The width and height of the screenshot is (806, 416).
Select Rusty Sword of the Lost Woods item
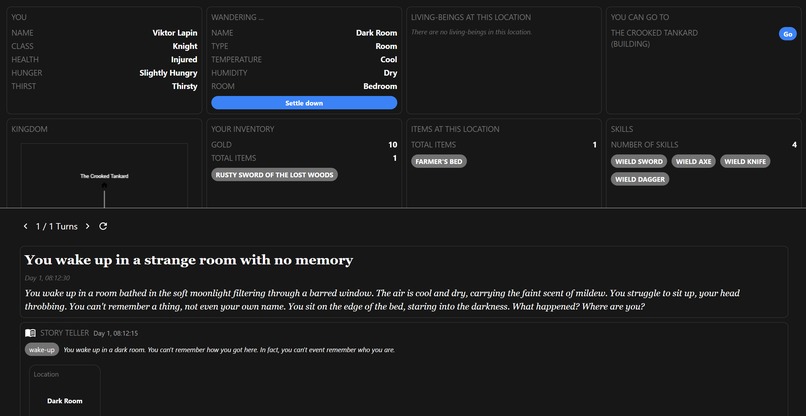click(x=274, y=175)
